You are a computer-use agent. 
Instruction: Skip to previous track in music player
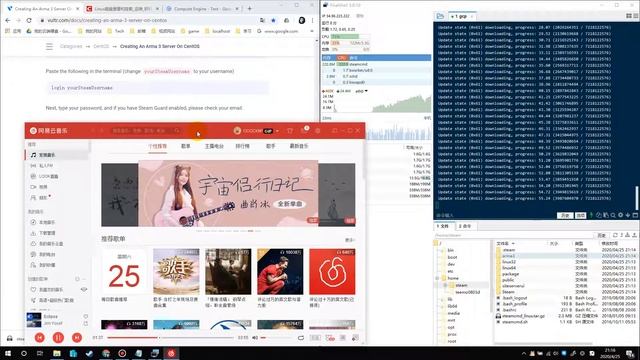40,338
